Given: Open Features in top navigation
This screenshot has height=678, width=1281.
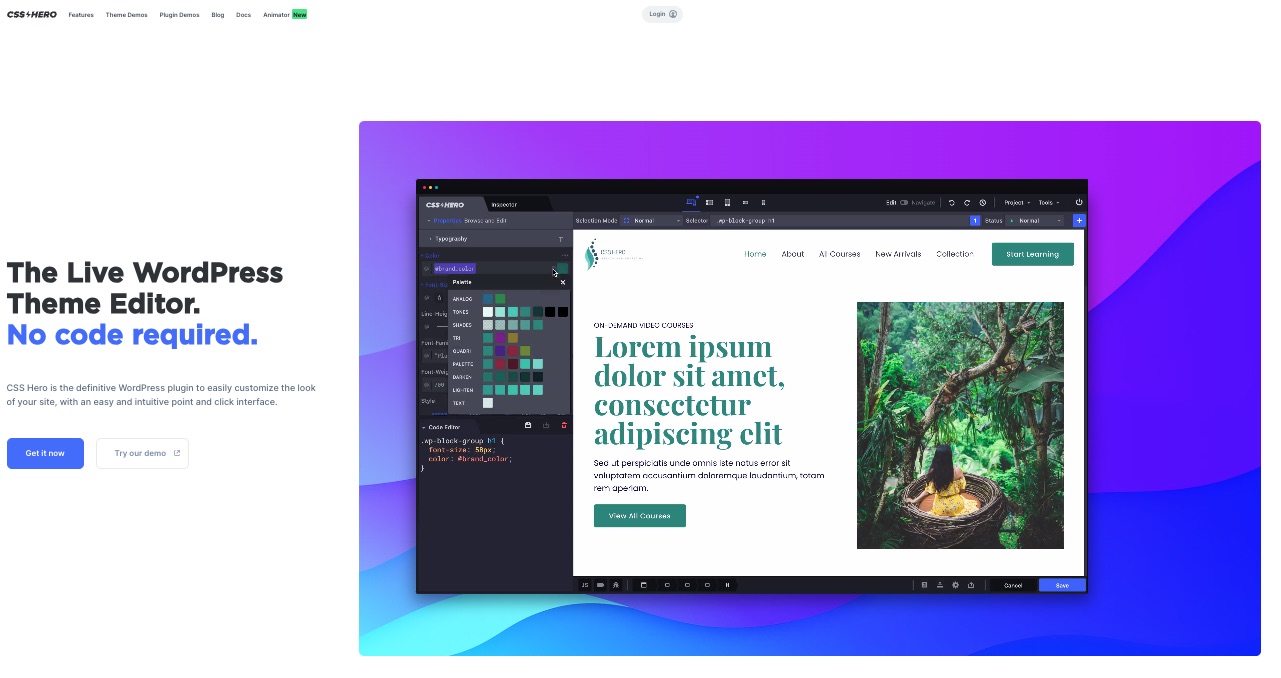Looking at the screenshot, I should 81,15.
